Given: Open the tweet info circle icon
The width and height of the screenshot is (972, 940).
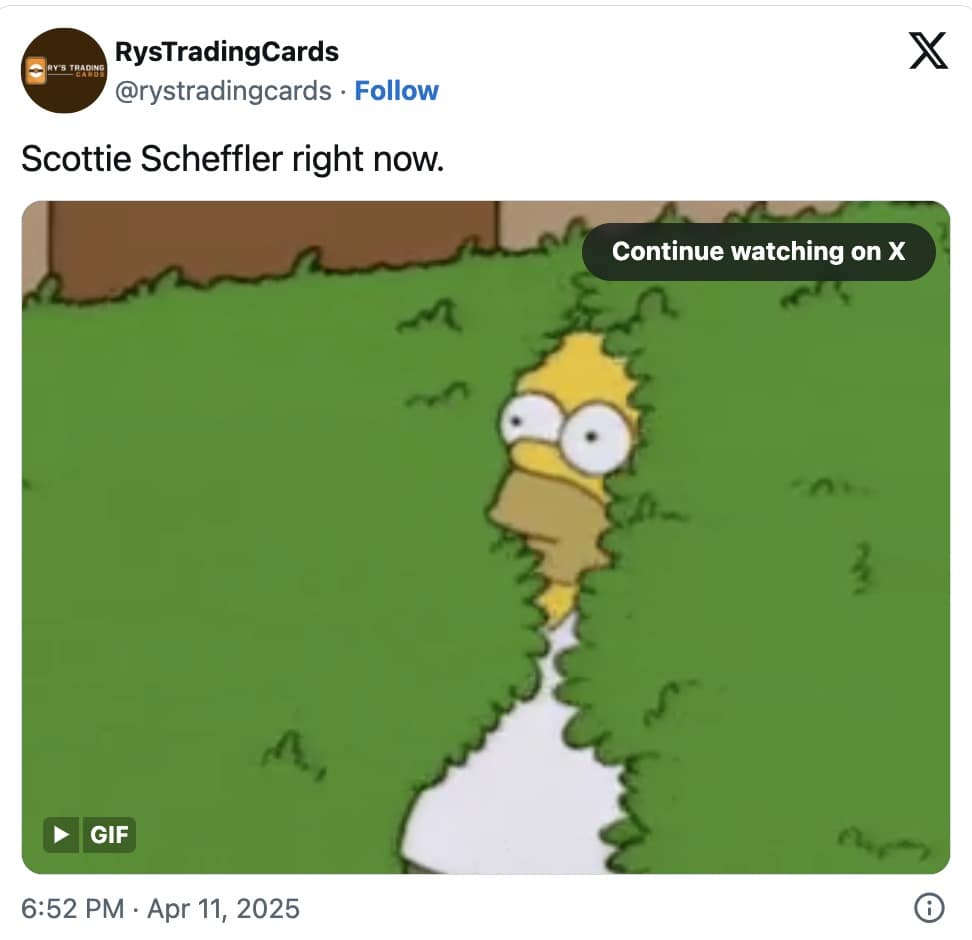Looking at the screenshot, I should tap(929, 908).
